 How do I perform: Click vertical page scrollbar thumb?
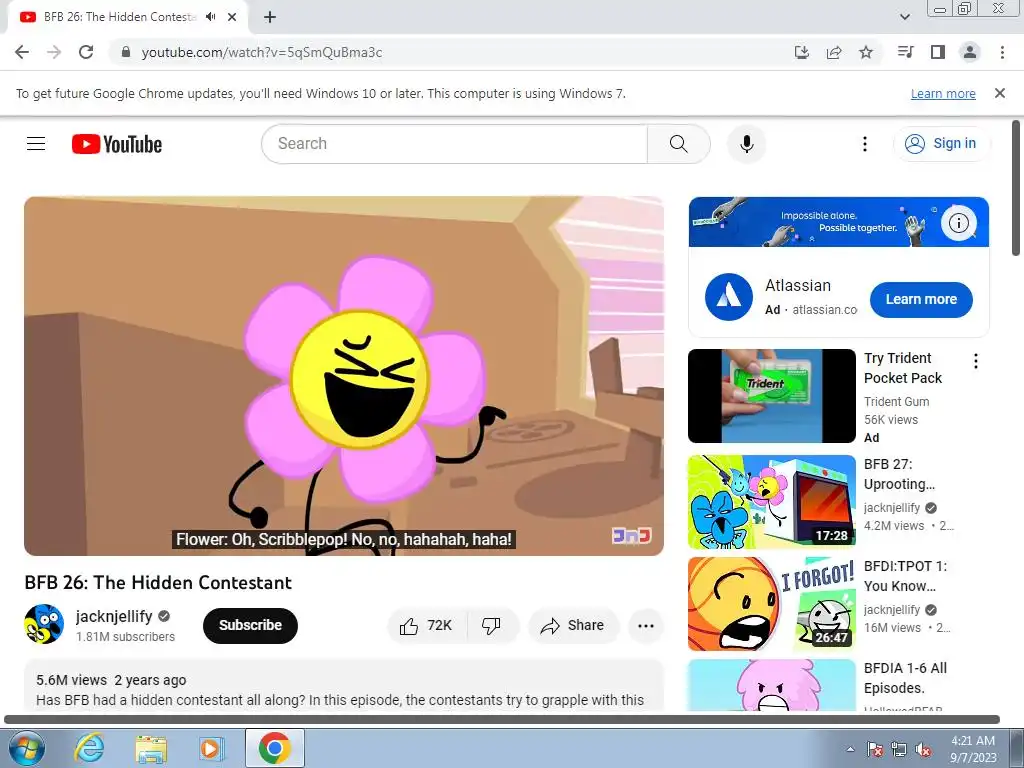[1016, 189]
